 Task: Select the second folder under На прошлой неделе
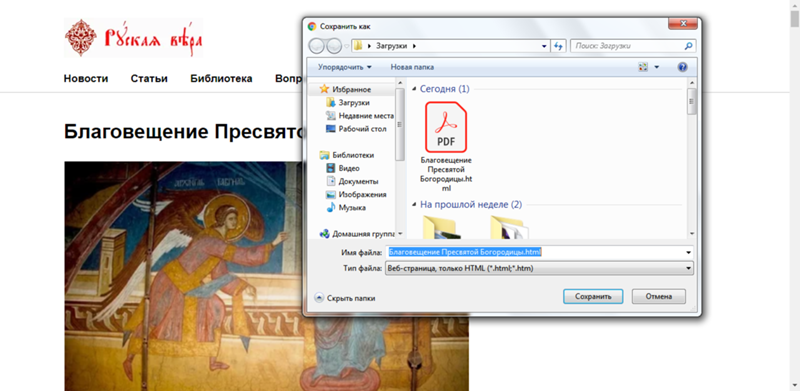pos(509,228)
